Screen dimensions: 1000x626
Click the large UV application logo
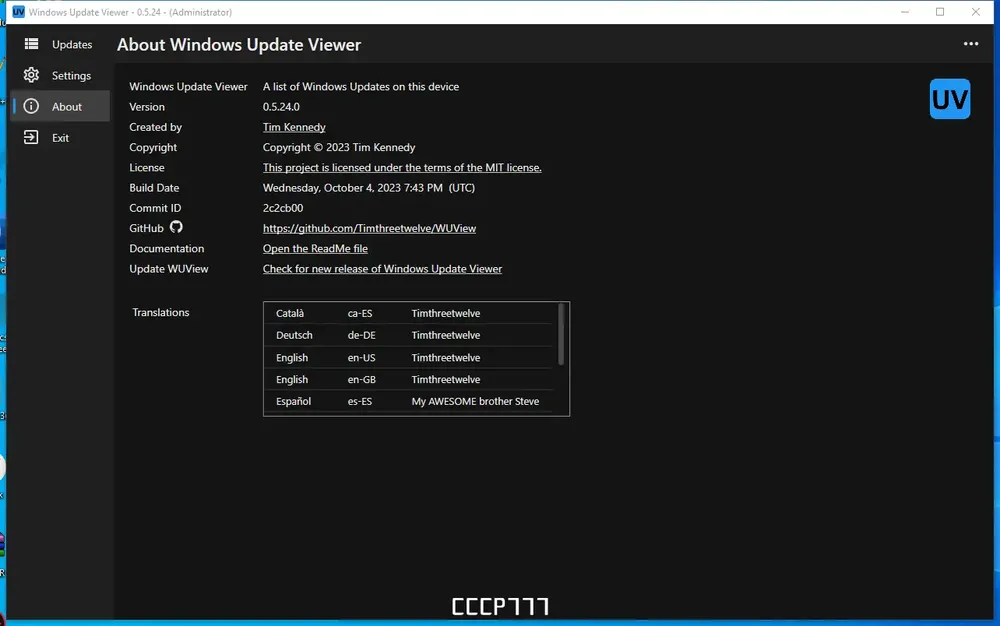coord(950,99)
